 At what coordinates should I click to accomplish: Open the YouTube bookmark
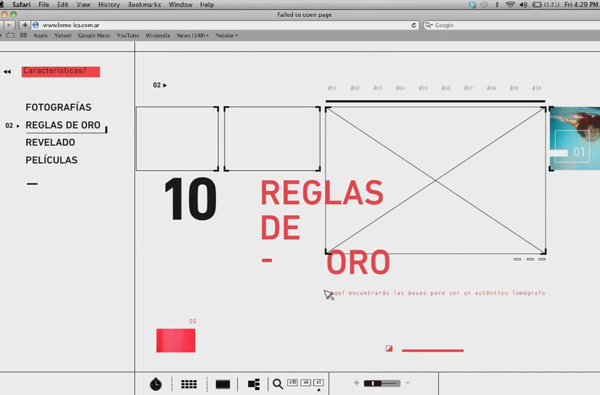pyautogui.click(x=128, y=35)
